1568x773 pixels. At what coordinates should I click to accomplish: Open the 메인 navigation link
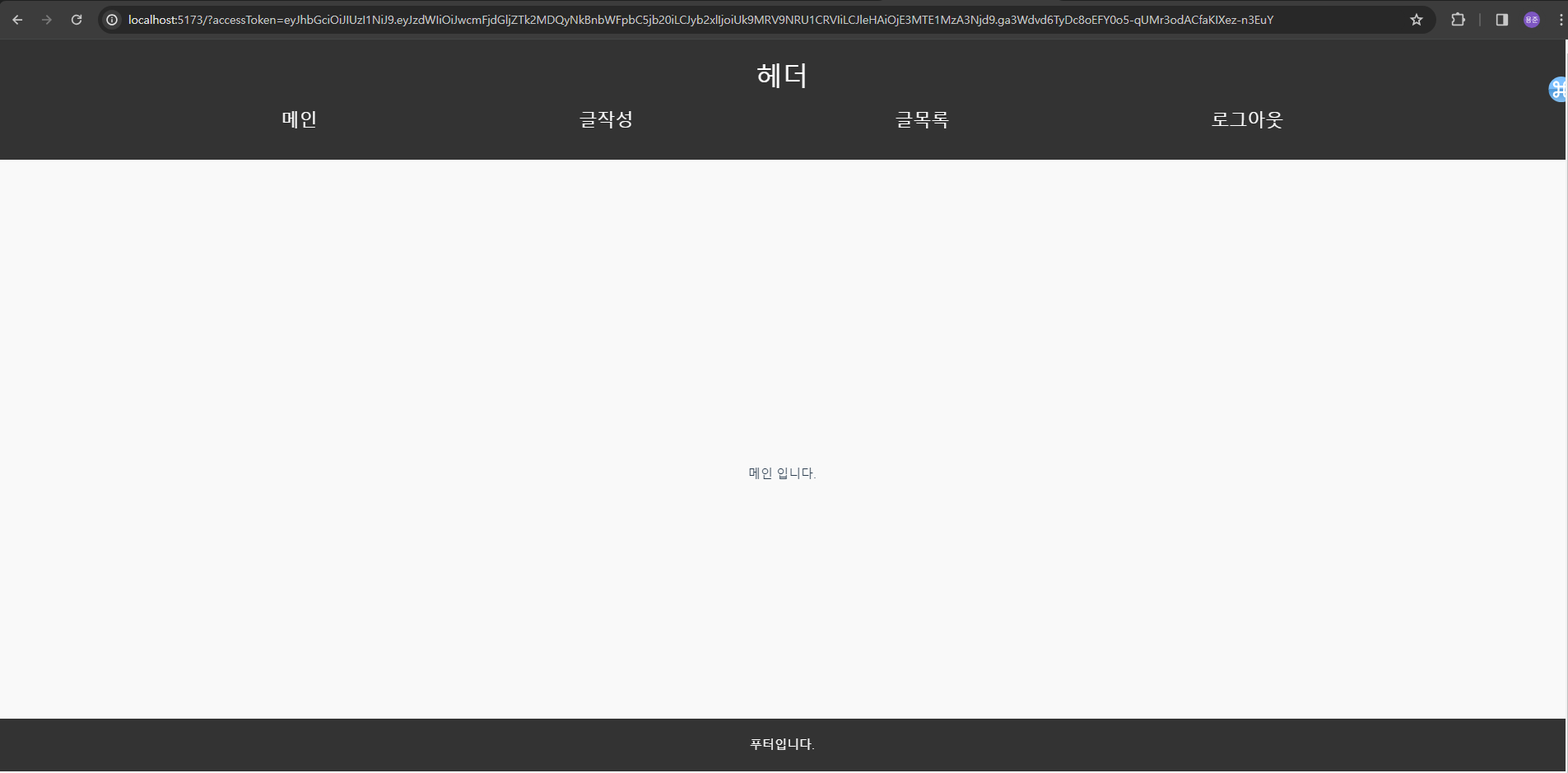coord(300,119)
